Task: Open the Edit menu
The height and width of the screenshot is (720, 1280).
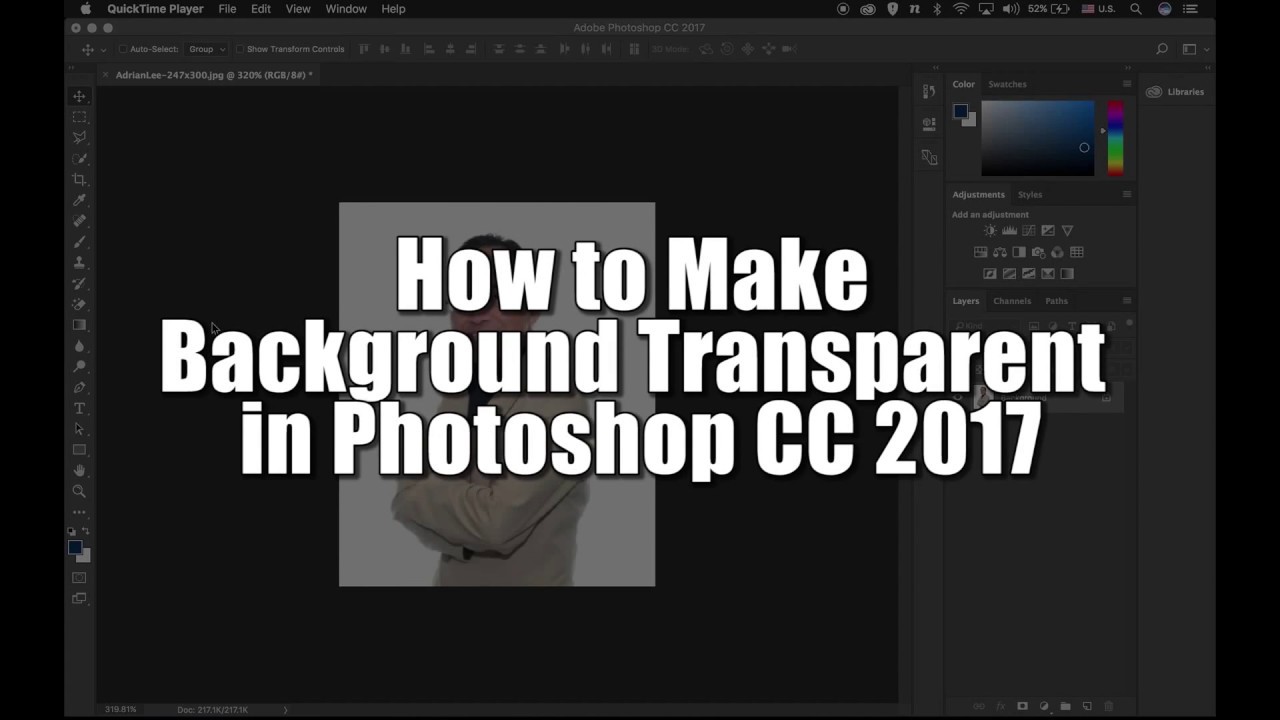Action: pyautogui.click(x=261, y=9)
